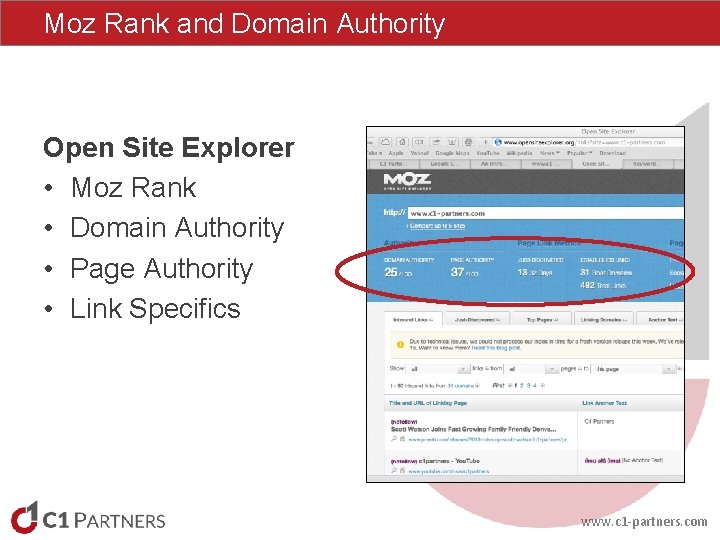Switch to the Keyword... browser tab
Image resolution: width=720 pixels, height=540 pixels.
(647, 163)
